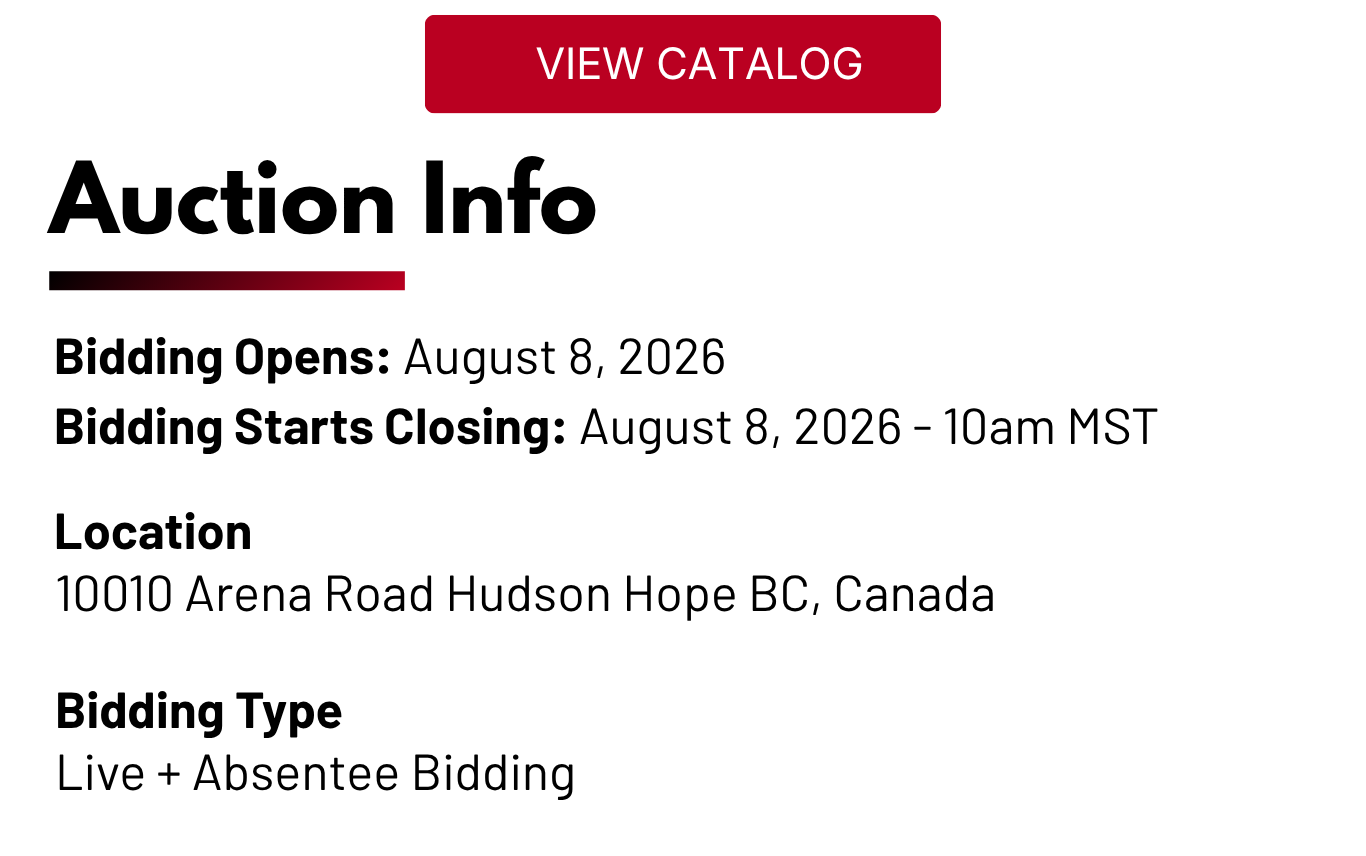Click the word CATALOG on red button
The width and height of the screenshot is (1366, 856).
[760, 64]
